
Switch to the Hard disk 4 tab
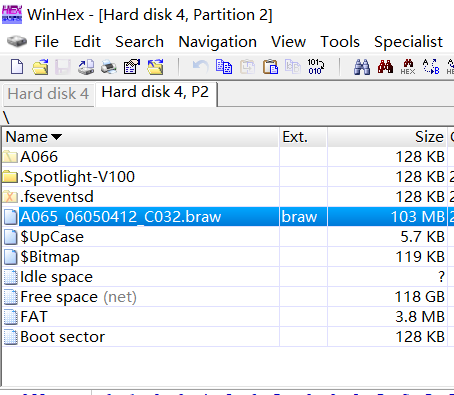48,94
